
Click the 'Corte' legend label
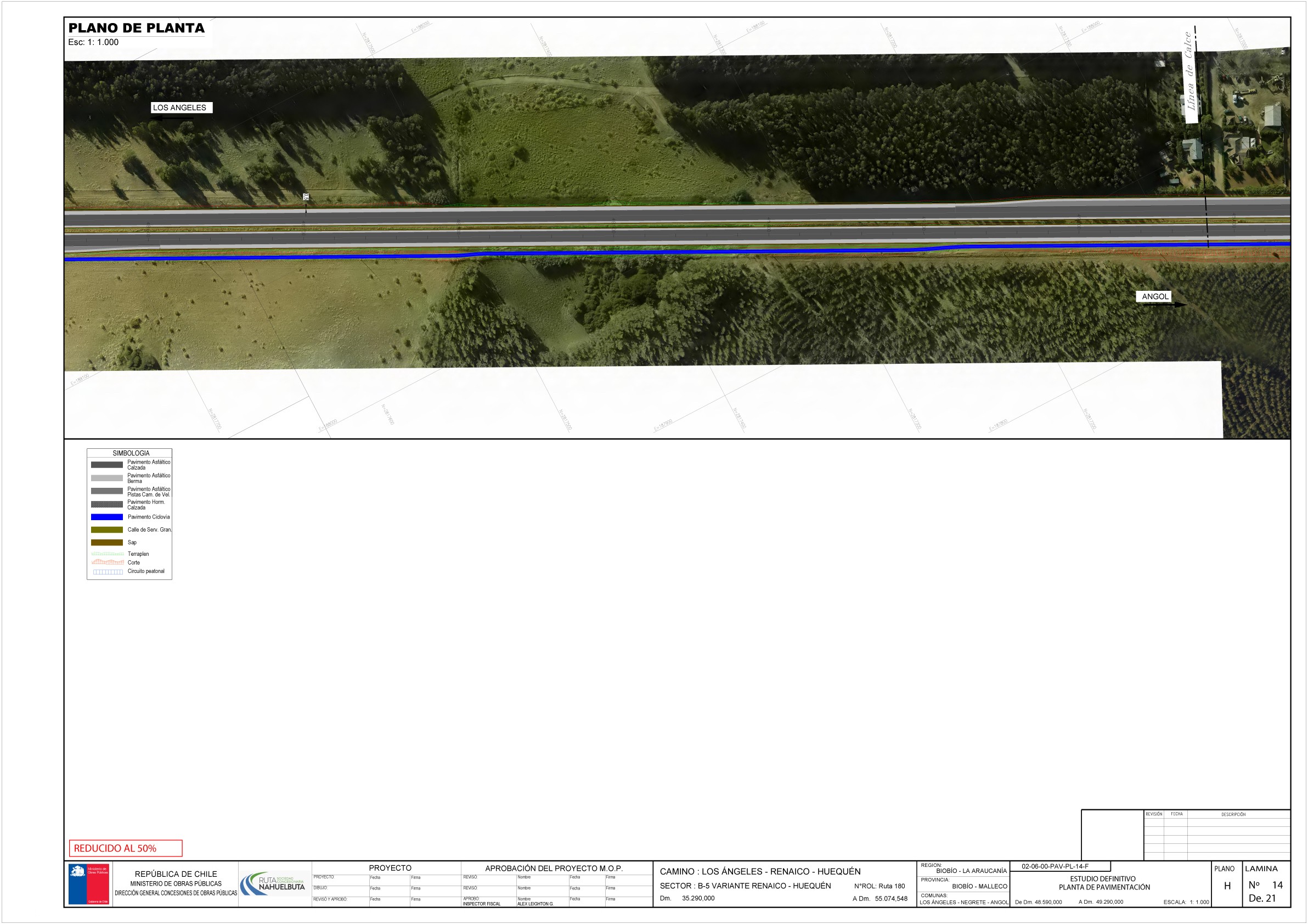(134, 563)
